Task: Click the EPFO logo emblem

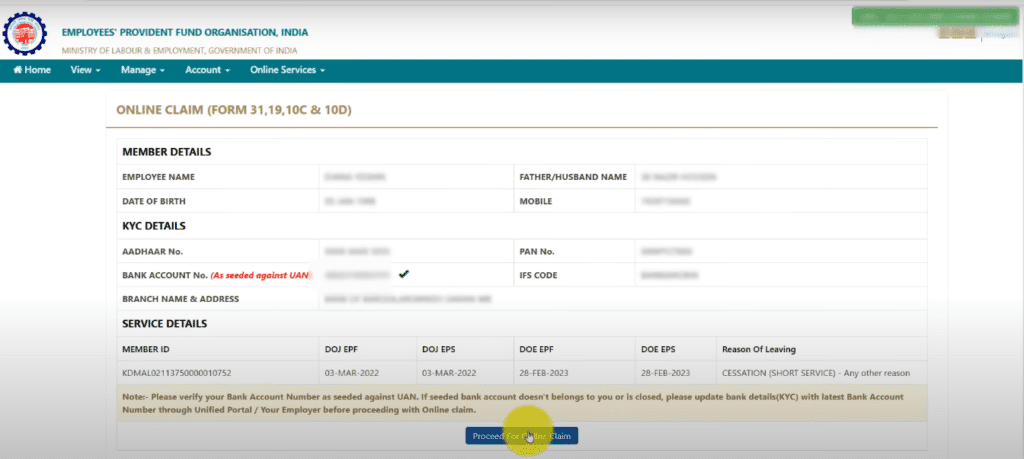Action: pyautogui.click(x=25, y=33)
